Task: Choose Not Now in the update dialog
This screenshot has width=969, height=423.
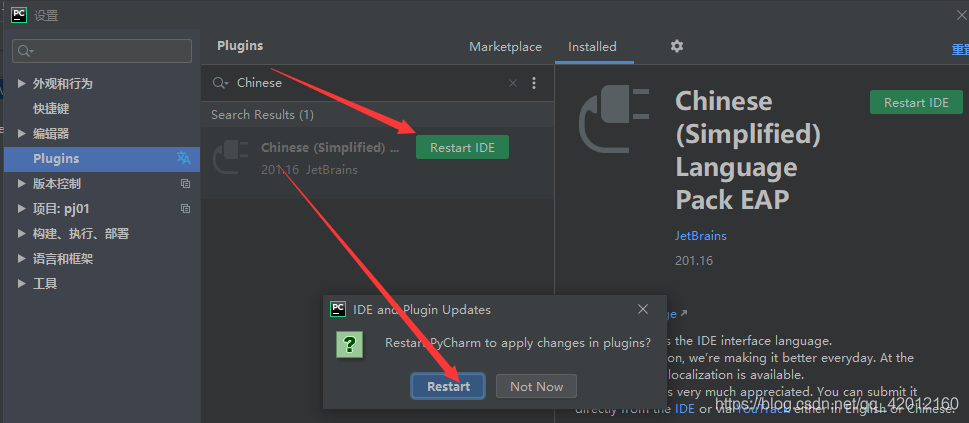Action: 536,387
